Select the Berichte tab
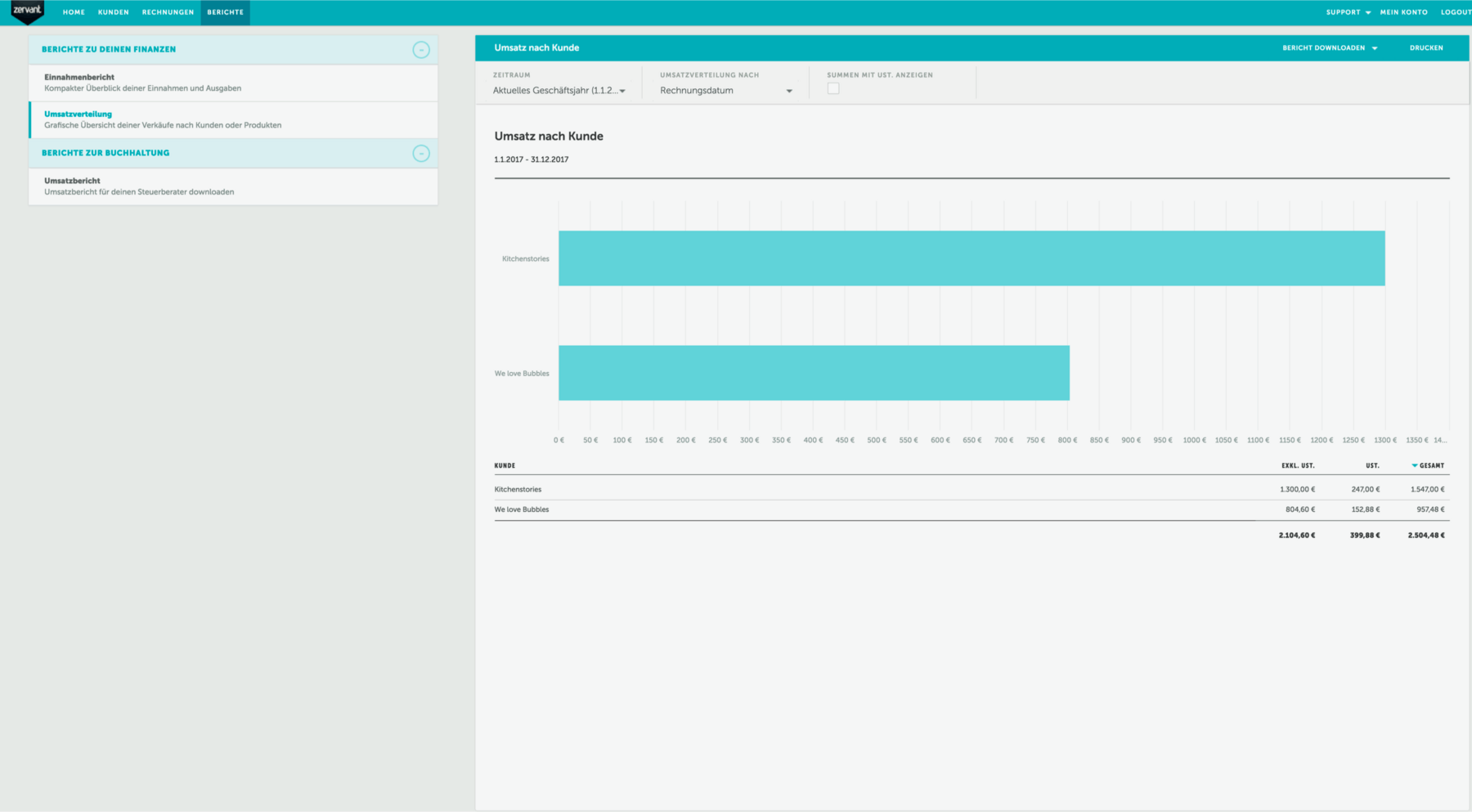This screenshot has height=812, width=1472. pos(225,12)
